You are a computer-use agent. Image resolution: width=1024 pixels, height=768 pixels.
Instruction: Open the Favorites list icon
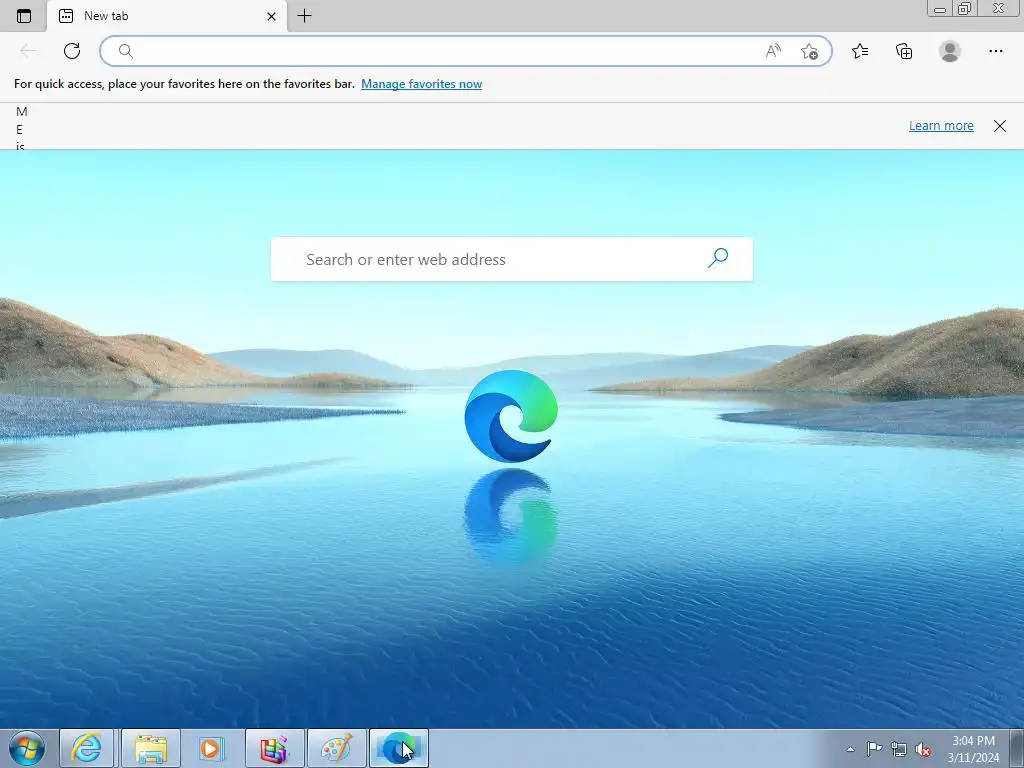860,51
